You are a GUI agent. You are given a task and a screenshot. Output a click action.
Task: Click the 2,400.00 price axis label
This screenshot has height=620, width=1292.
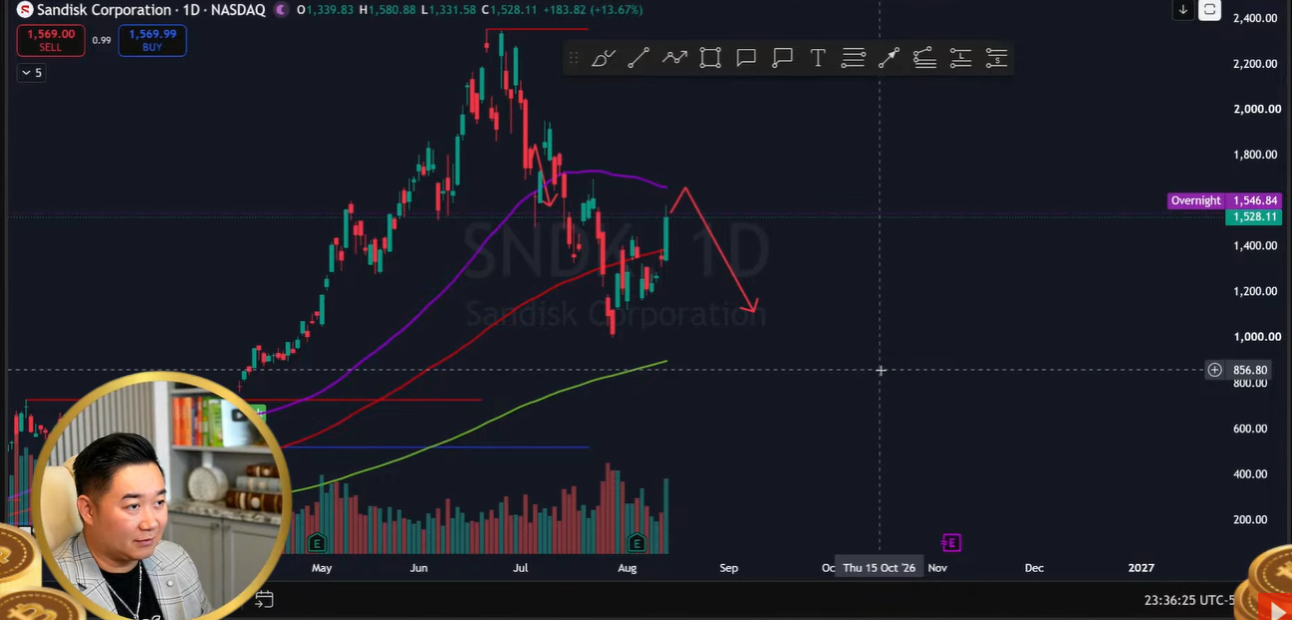1257,18
